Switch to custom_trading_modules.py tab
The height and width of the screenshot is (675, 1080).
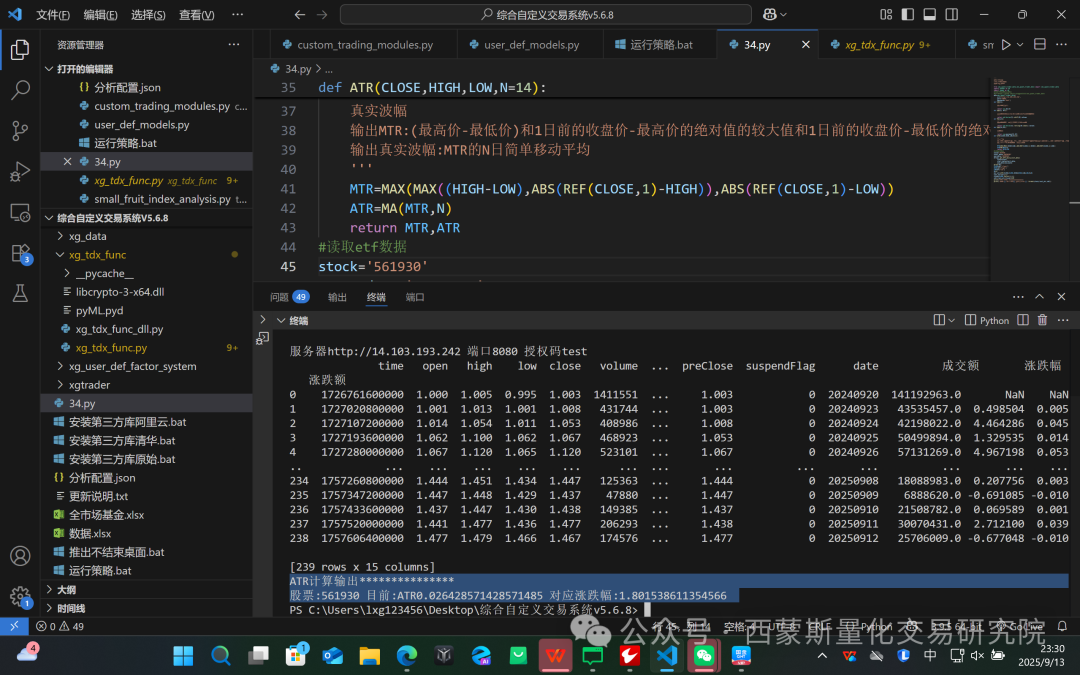tap(364, 45)
